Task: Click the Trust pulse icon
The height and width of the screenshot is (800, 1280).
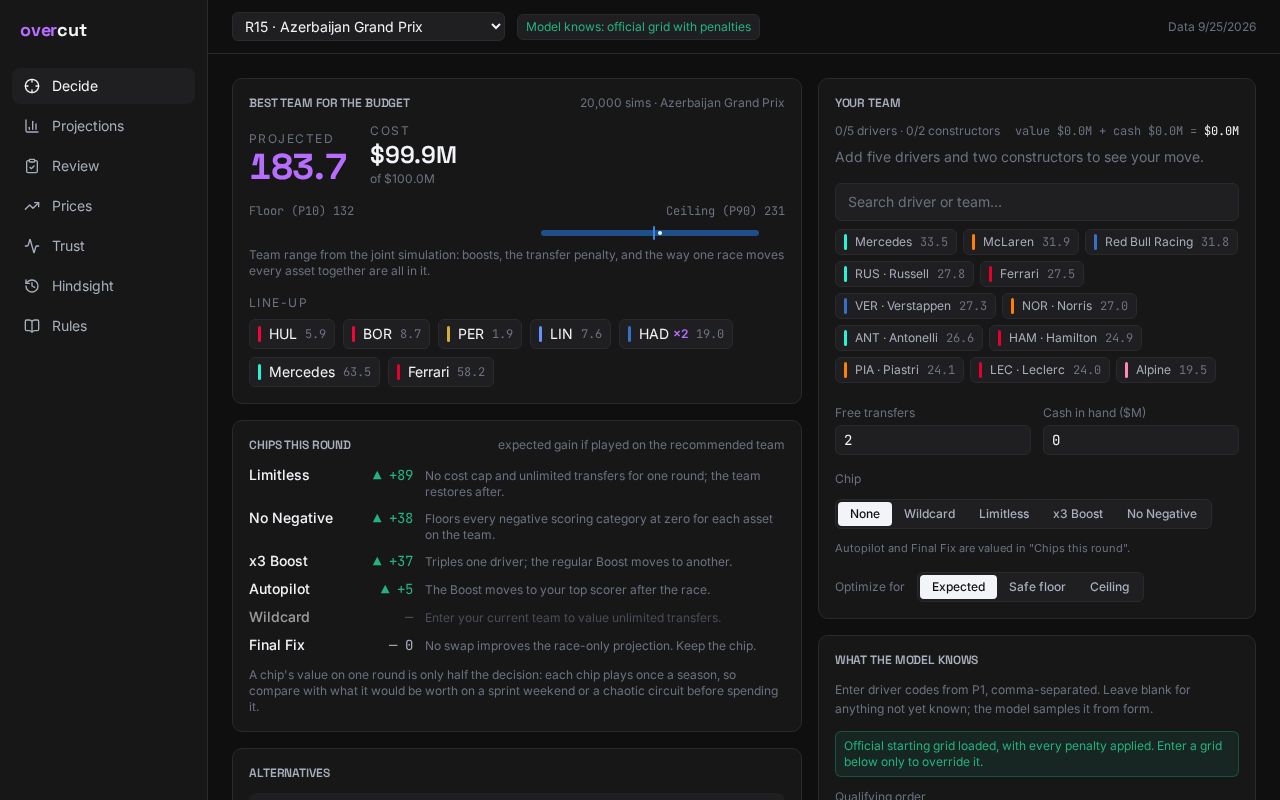Action: pos(32,246)
